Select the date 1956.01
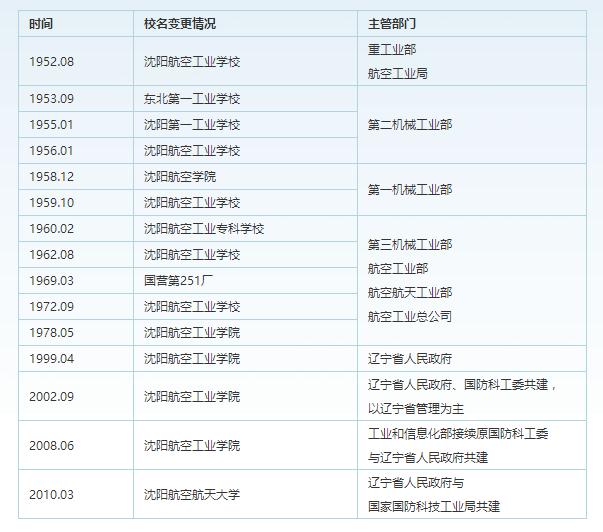603x532 pixels. pyautogui.click(x=51, y=150)
